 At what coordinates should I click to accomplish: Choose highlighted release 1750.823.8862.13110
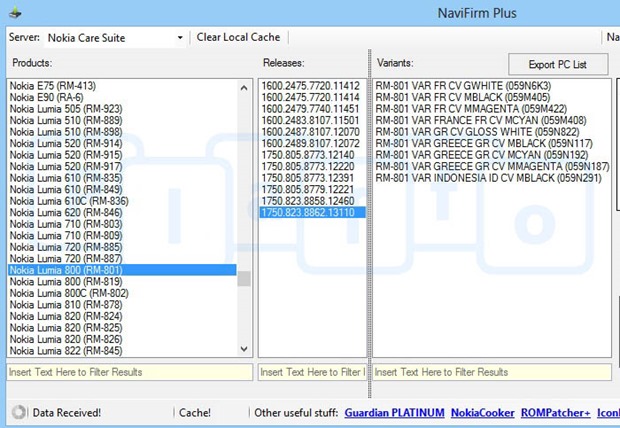click(x=312, y=212)
